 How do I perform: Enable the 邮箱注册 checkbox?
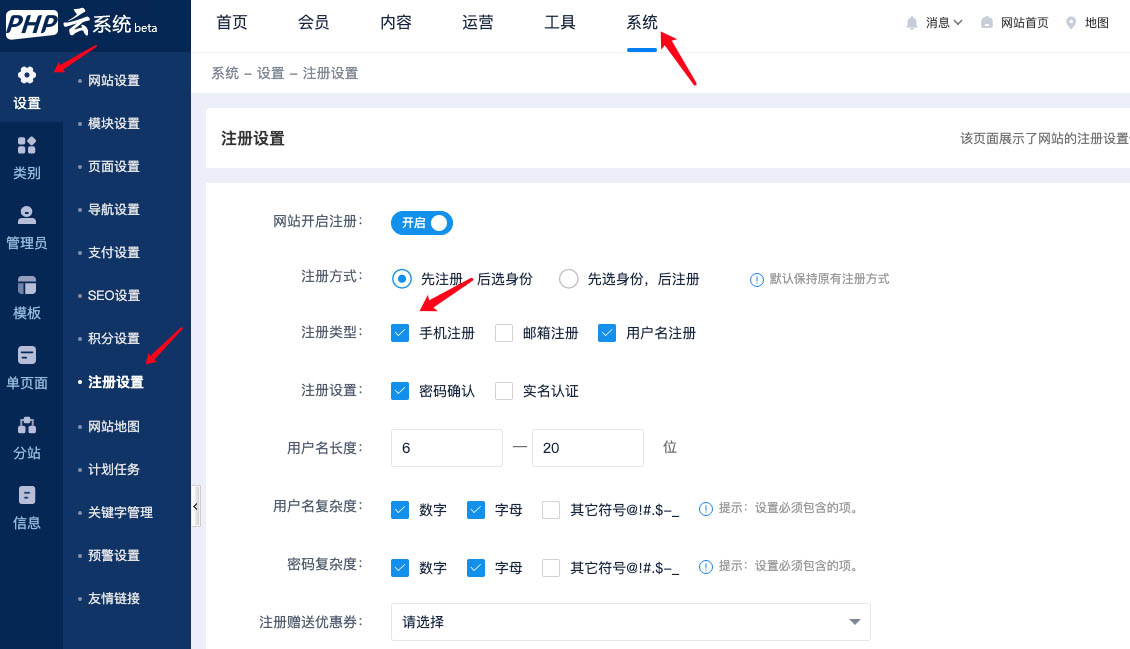pos(504,333)
